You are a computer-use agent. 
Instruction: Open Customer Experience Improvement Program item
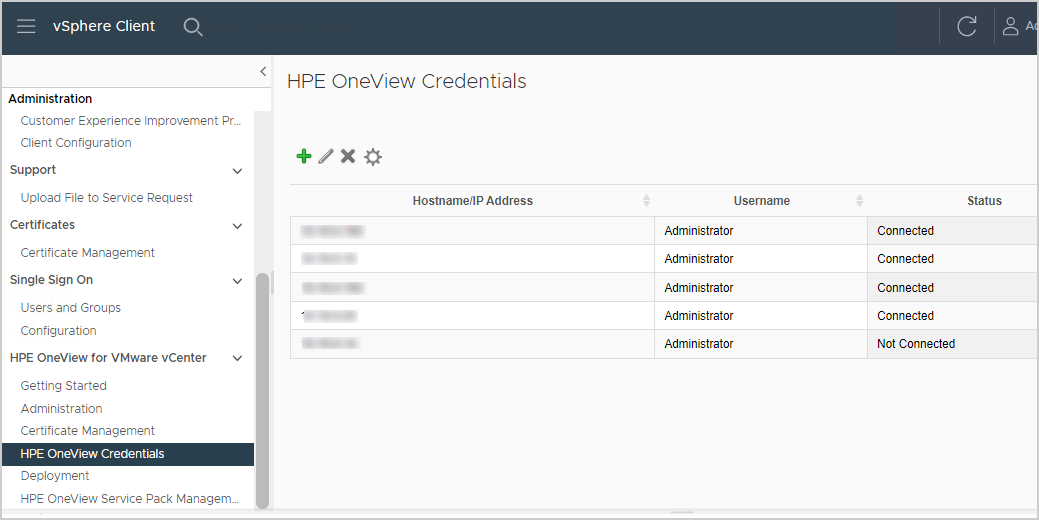pyautogui.click(x=131, y=121)
